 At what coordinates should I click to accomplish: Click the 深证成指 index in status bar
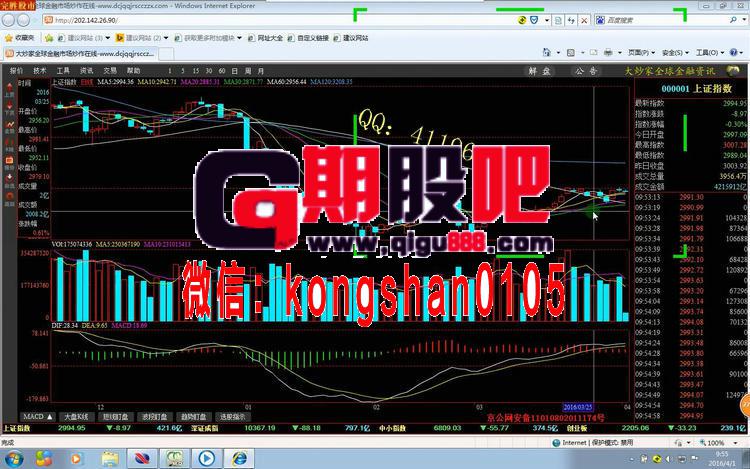[205, 428]
